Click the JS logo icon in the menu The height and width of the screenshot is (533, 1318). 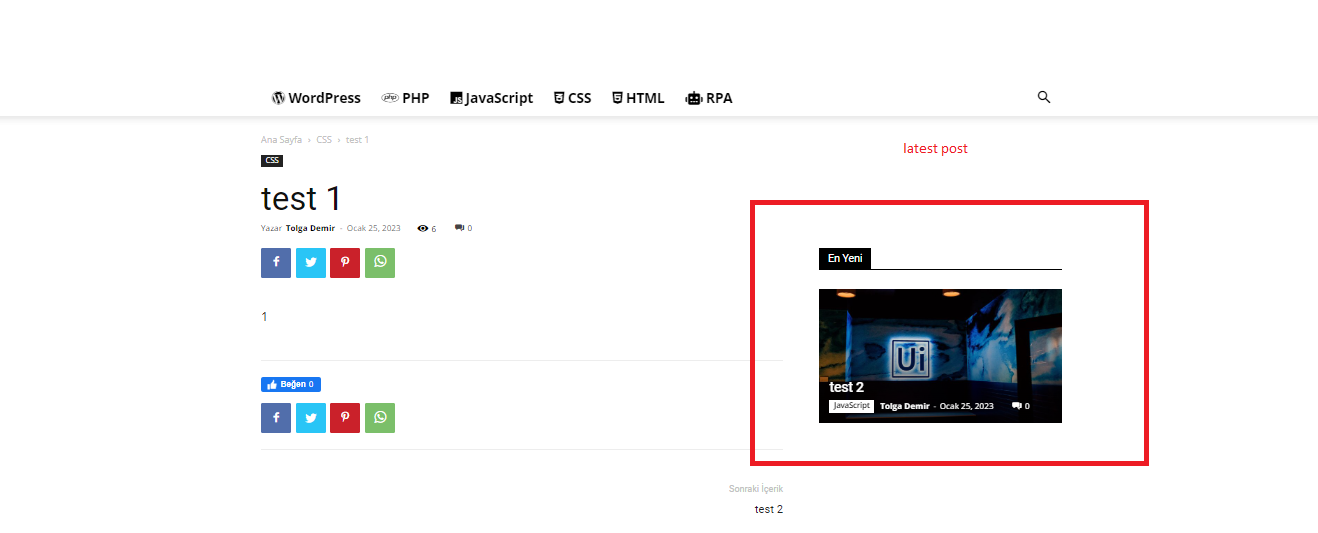pos(456,98)
